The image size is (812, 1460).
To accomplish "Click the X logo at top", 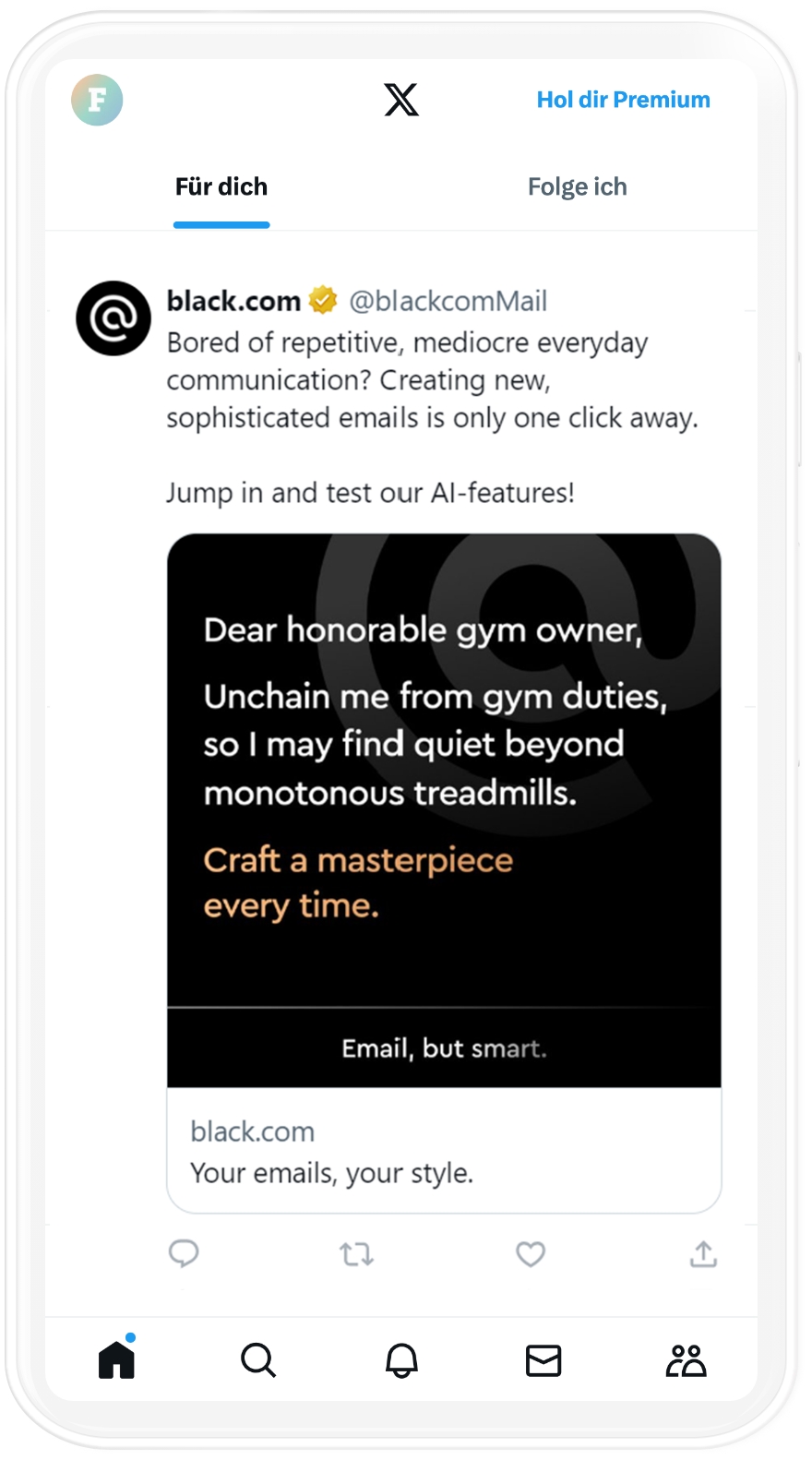I will [401, 100].
